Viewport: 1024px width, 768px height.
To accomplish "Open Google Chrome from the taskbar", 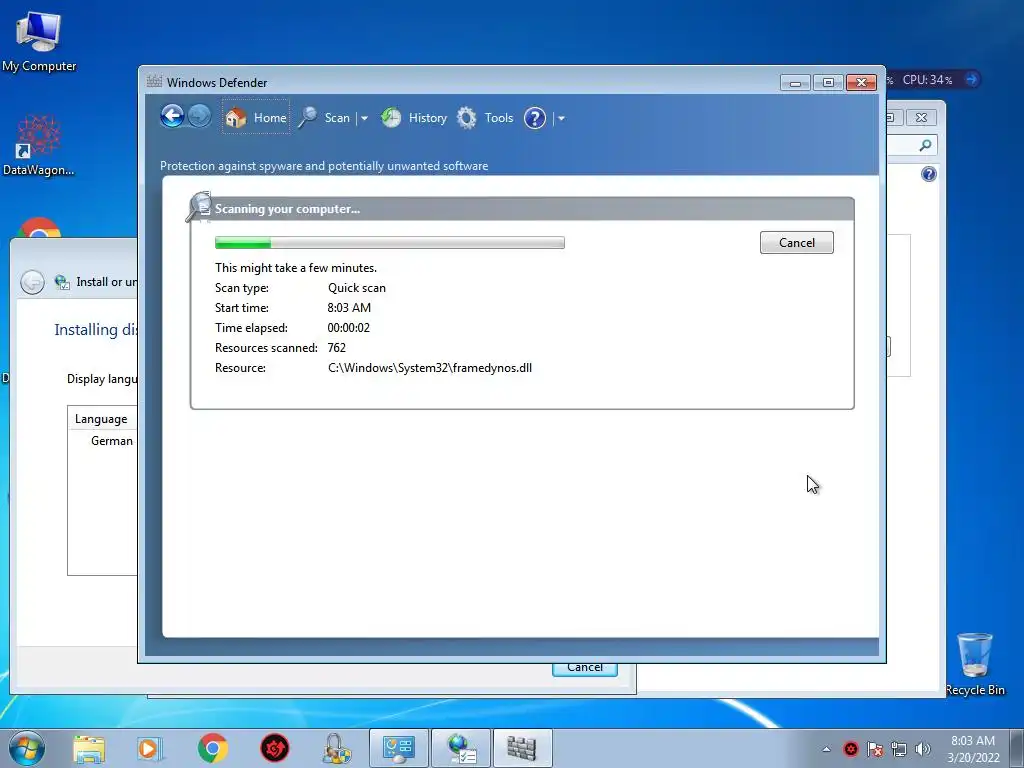I will click(212, 748).
